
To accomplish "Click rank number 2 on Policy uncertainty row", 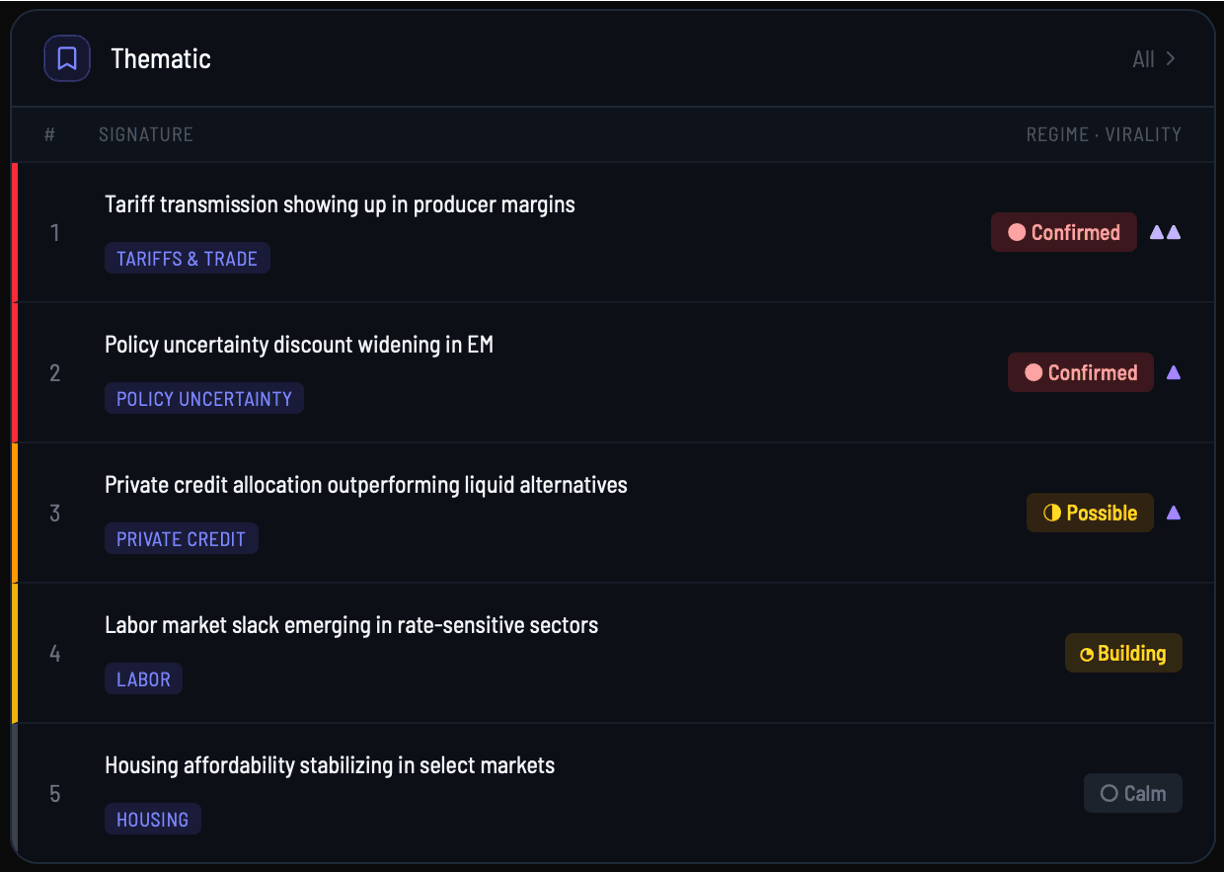I will [x=55, y=373].
